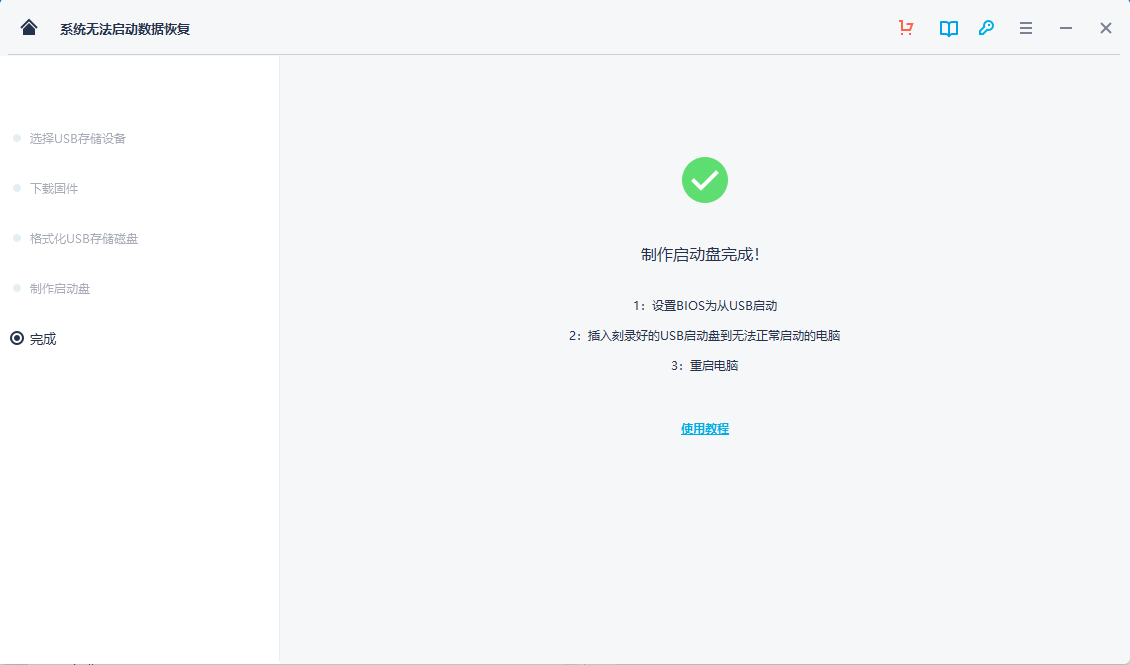The height and width of the screenshot is (665, 1130).
Task: Open the shopping cart purchase icon
Action: [x=906, y=28]
